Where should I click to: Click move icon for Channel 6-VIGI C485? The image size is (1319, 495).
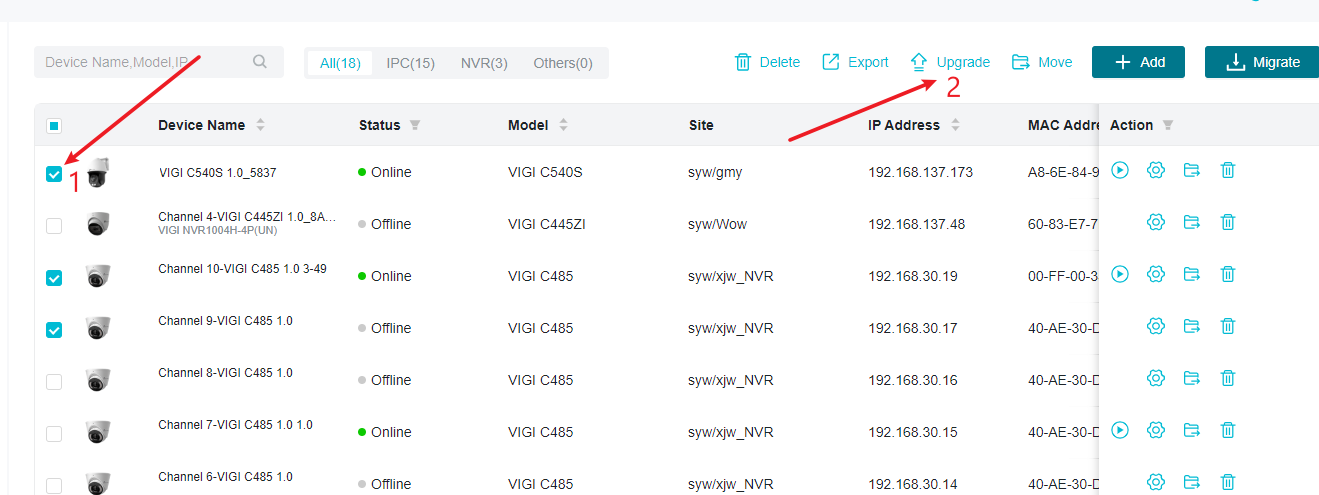(1192, 482)
